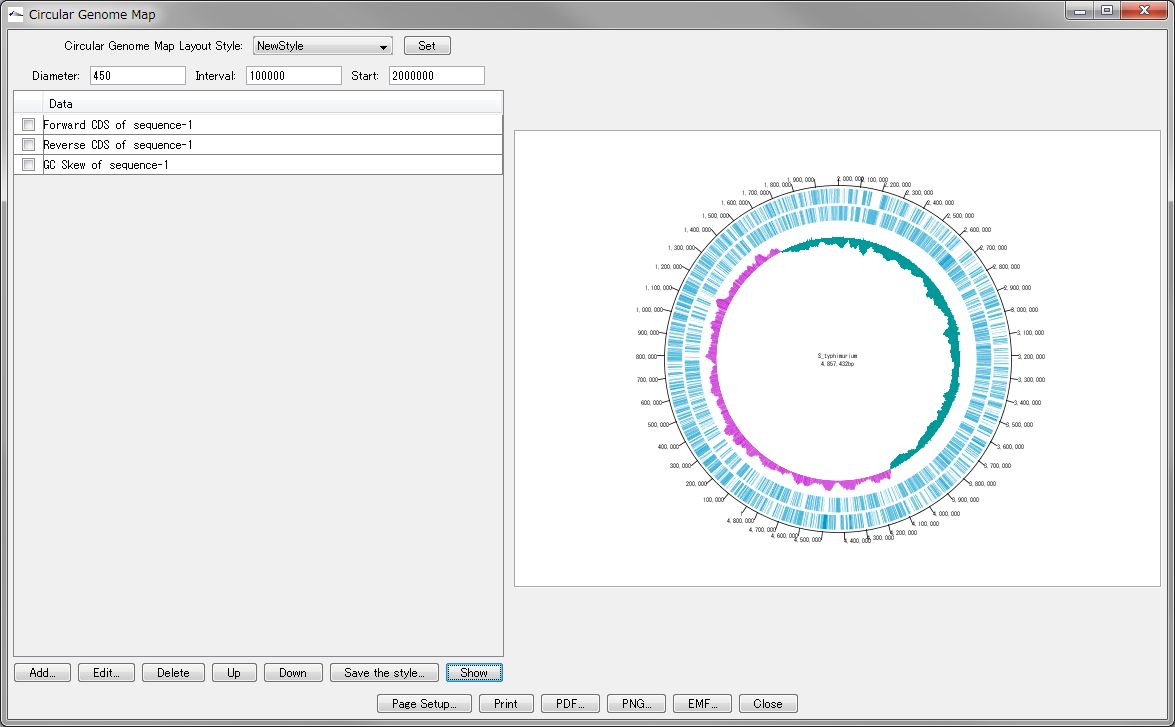Image resolution: width=1175 pixels, height=727 pixels.
Task: Click the Data column header
Action: [272, 103]
